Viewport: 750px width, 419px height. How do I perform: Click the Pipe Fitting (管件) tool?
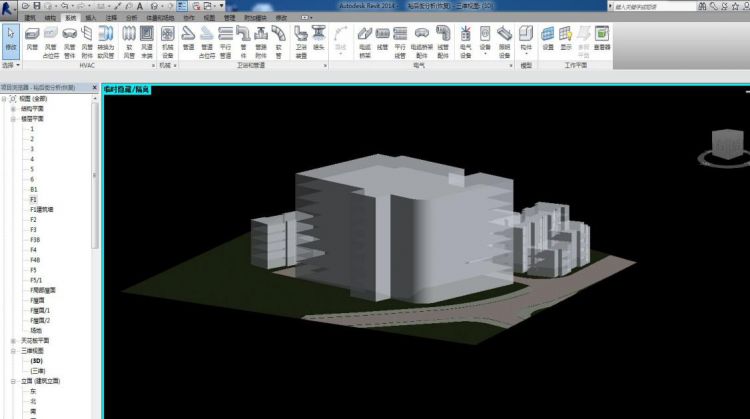coord(243,42)
